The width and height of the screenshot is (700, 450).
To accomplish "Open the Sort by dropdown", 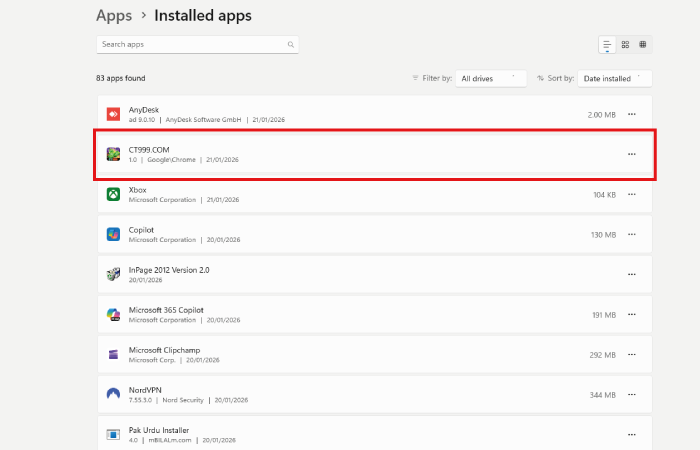I will (x=614, y=78).
